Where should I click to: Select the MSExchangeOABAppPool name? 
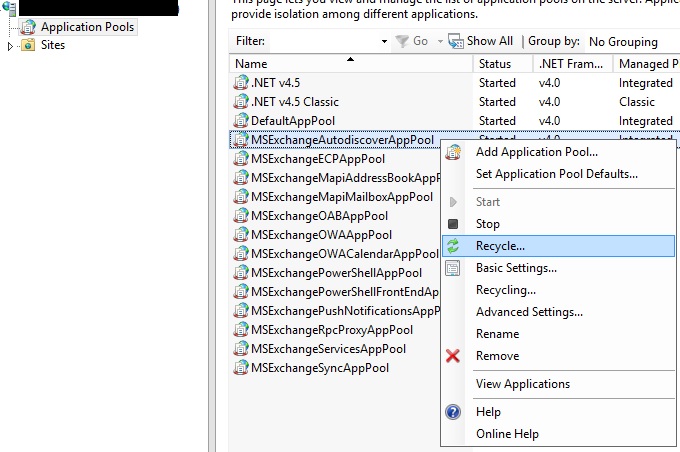pos(319,216)
